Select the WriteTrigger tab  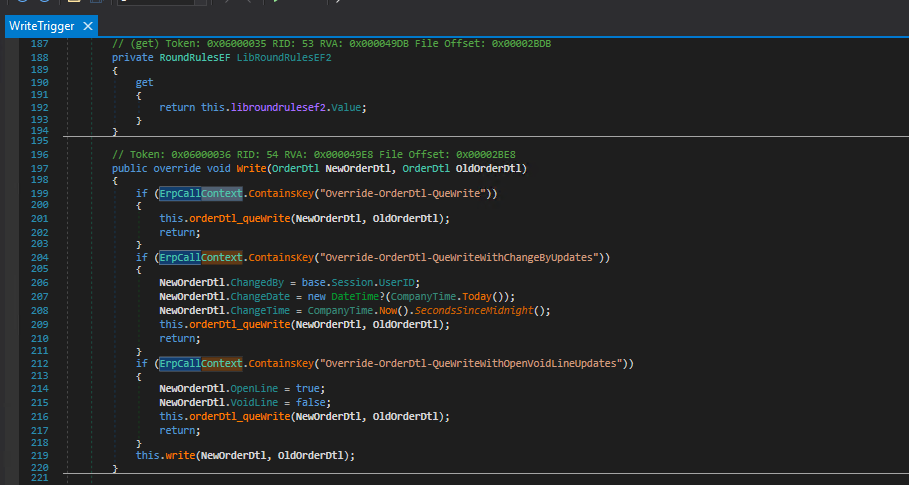click(42, 26)
